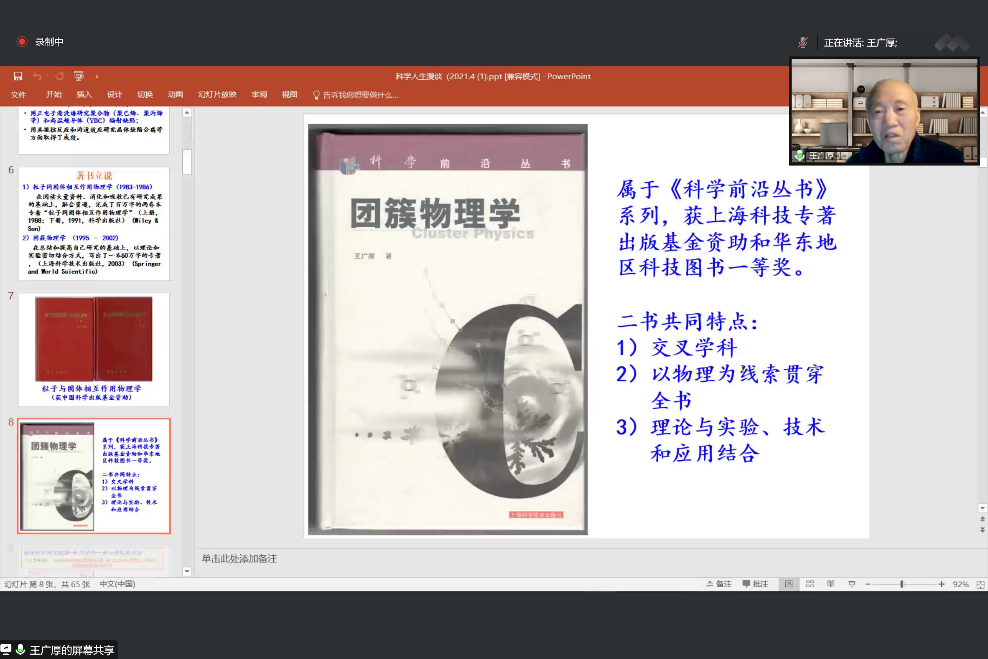Click the fit slide to window icon
This screenshot has width=988, height=659.
click(x=979, y=584)
